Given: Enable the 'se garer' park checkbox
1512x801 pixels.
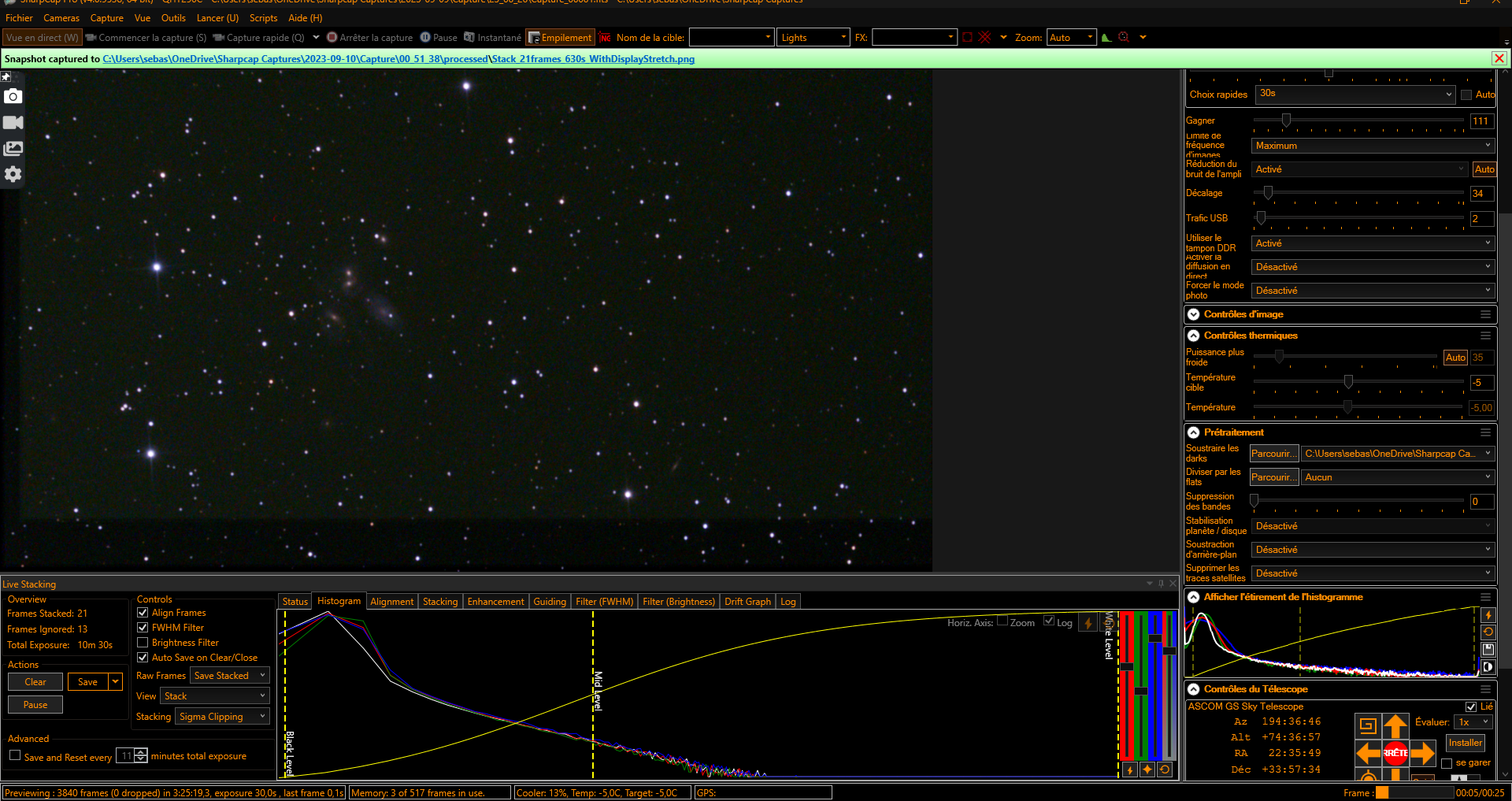Looking at the screenshot, I should [x=1447, y=763].
